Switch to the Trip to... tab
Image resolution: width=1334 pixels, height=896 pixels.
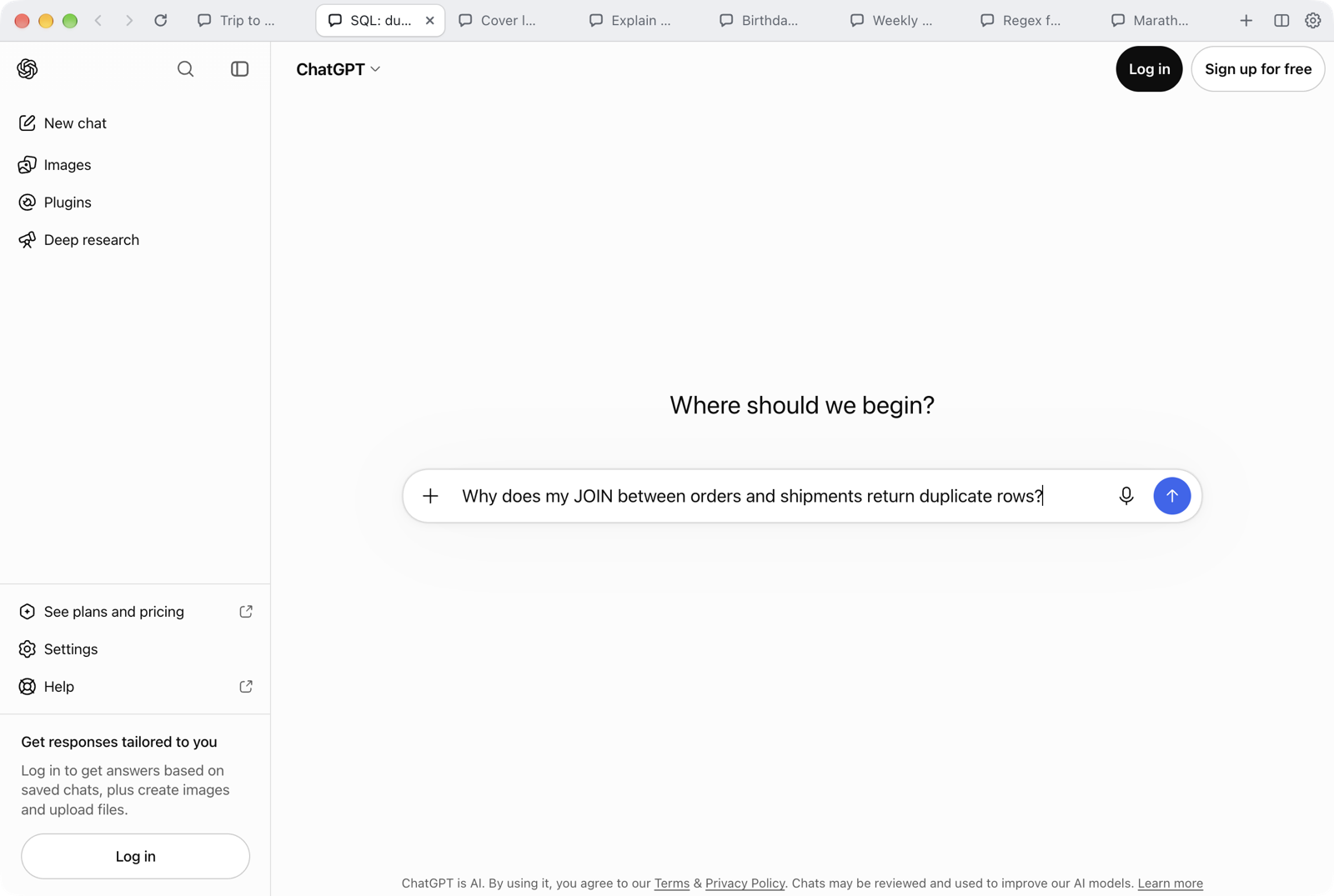[248, 21]
